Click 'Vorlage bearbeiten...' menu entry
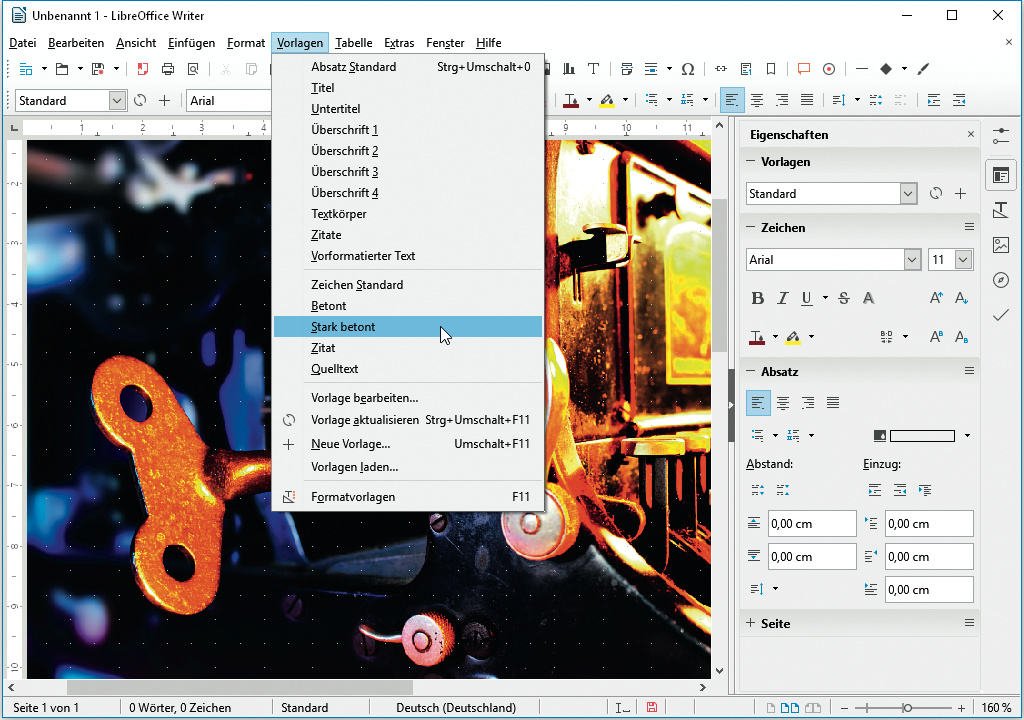1024x720 pixels. (365, 398)
